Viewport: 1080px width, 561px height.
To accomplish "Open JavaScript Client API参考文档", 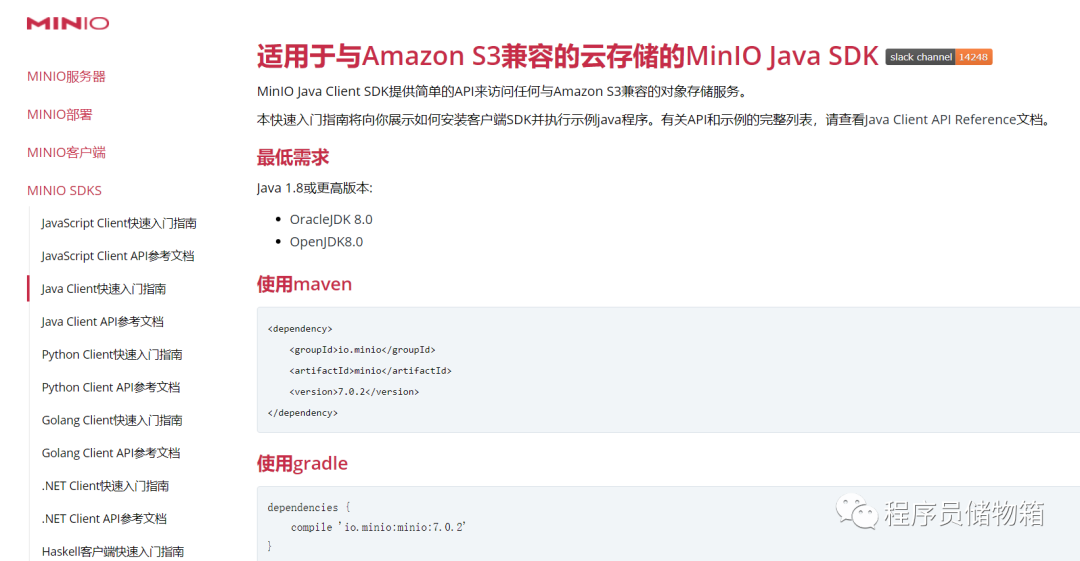I will [117, 256].
